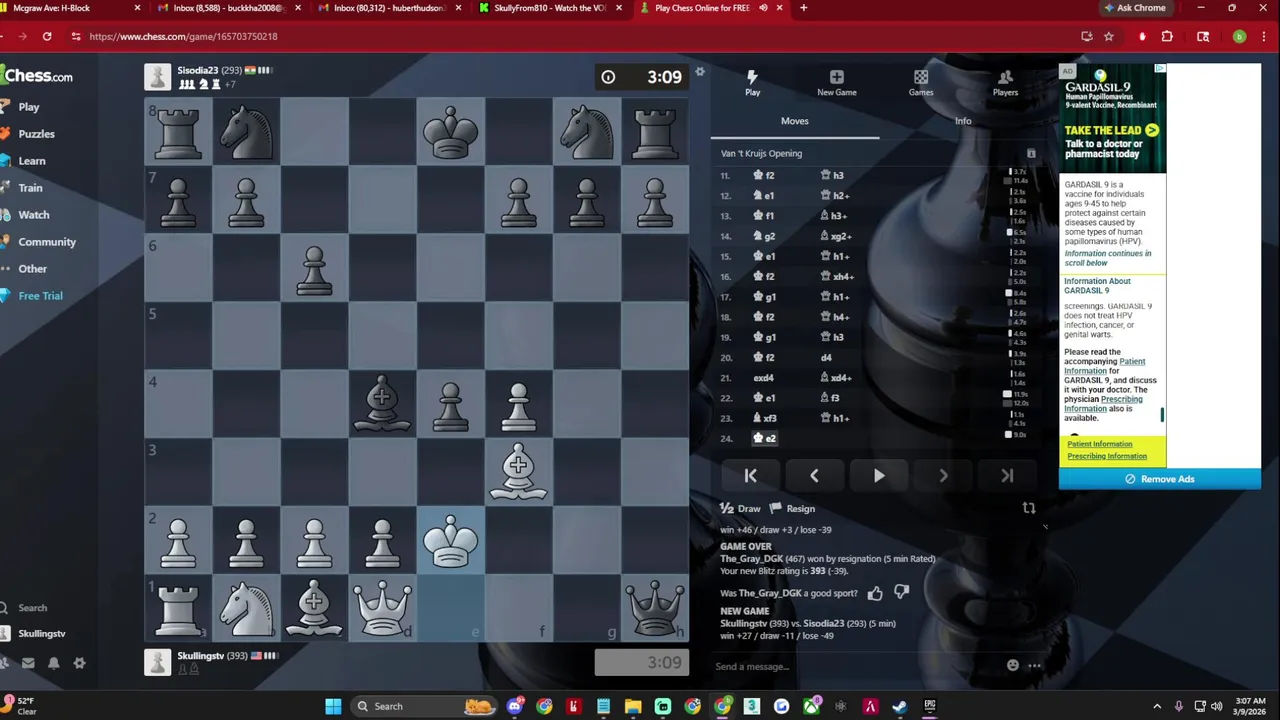Click the white bishop on f3
Viewport: 1280px width, 720px height.
tap(518, 472)
